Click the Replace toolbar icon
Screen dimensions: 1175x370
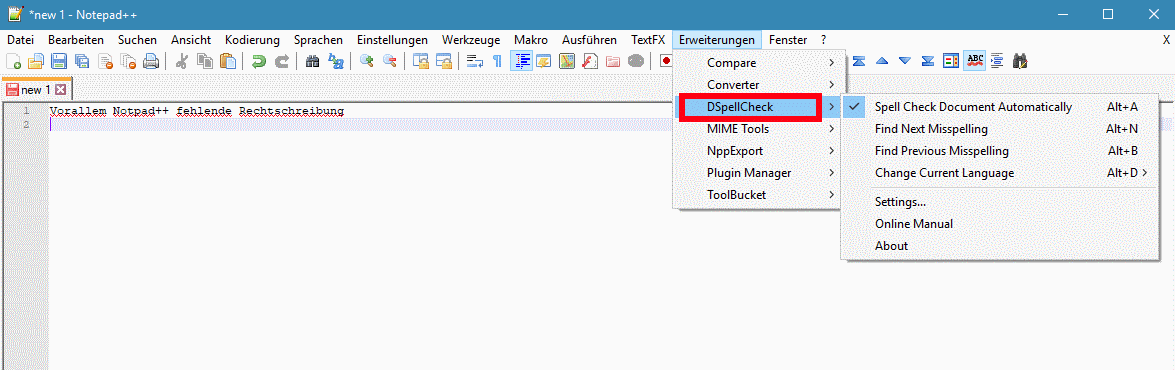(335, 61)
